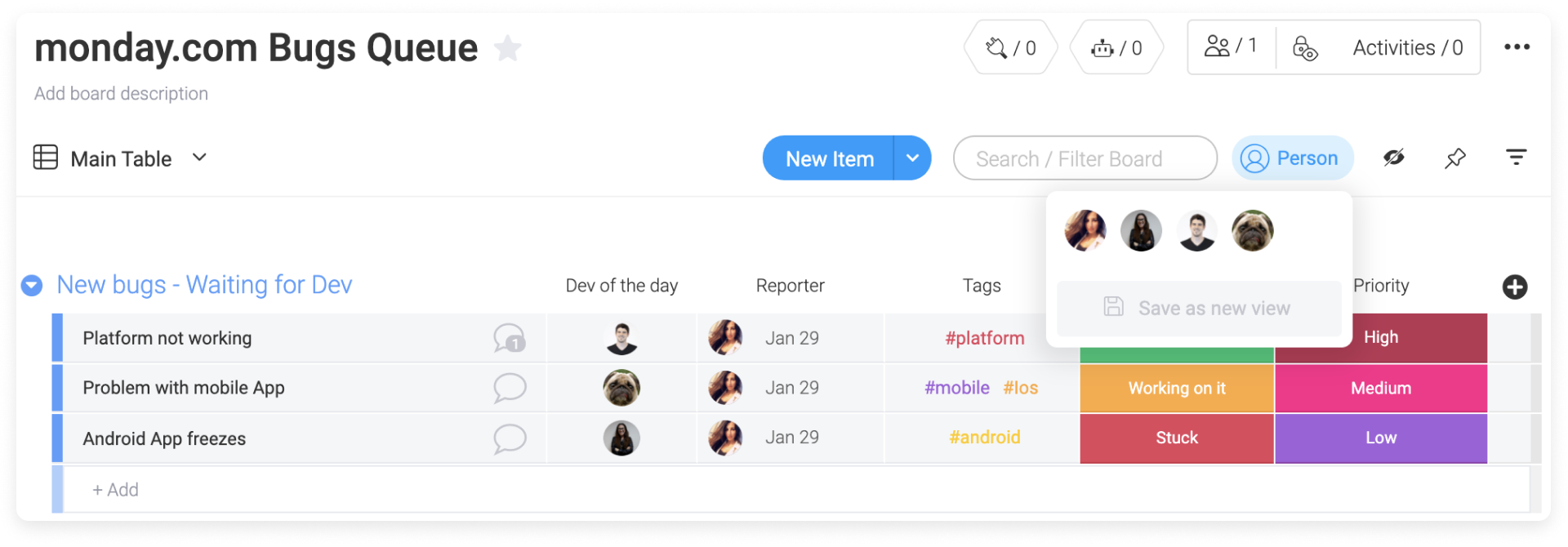Click Save as new view
Screen dimensions: 1568x547
1199,309
